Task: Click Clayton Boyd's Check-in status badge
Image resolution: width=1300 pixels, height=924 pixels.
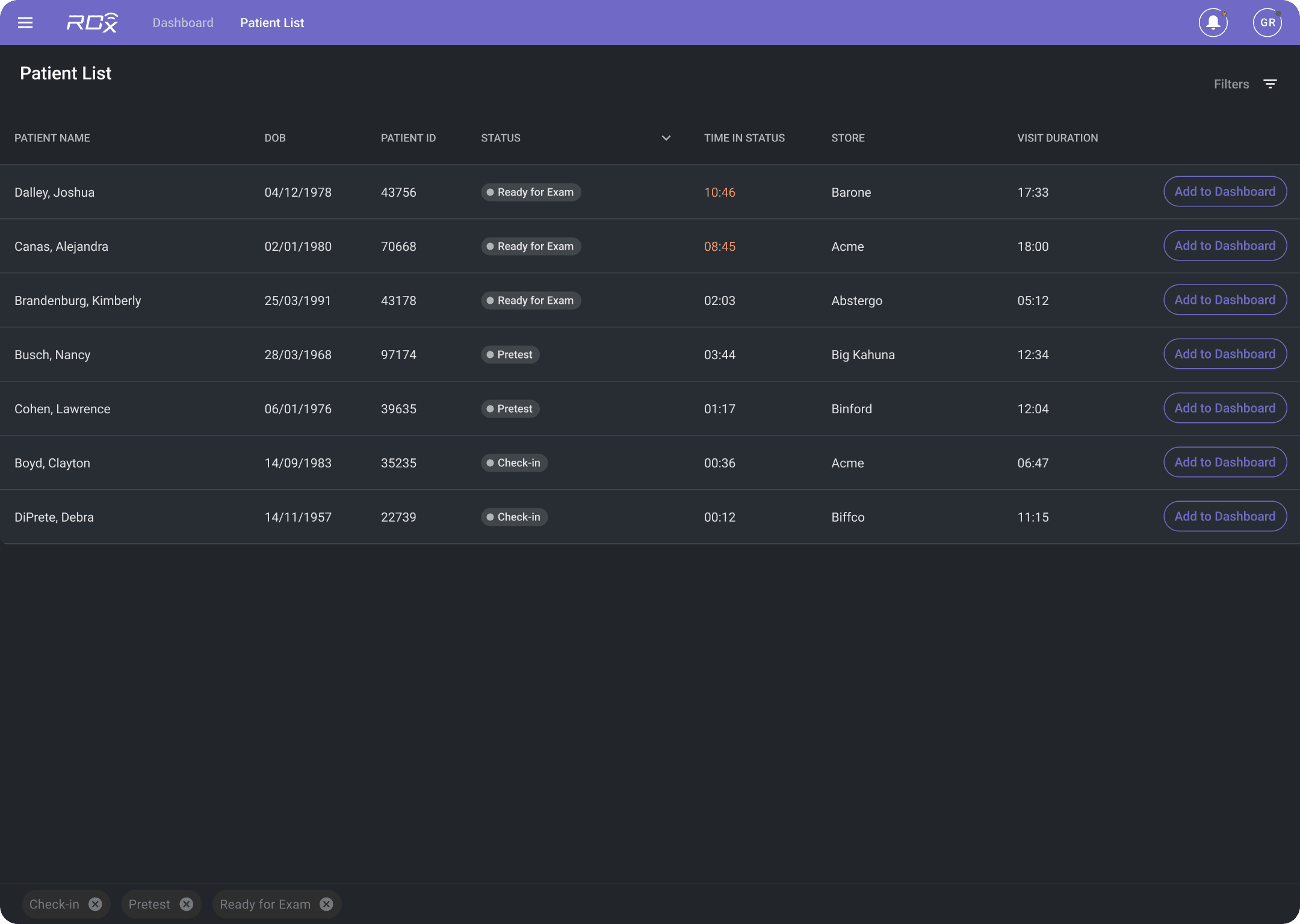Action: pyautogui.click(x=514, y=463)
